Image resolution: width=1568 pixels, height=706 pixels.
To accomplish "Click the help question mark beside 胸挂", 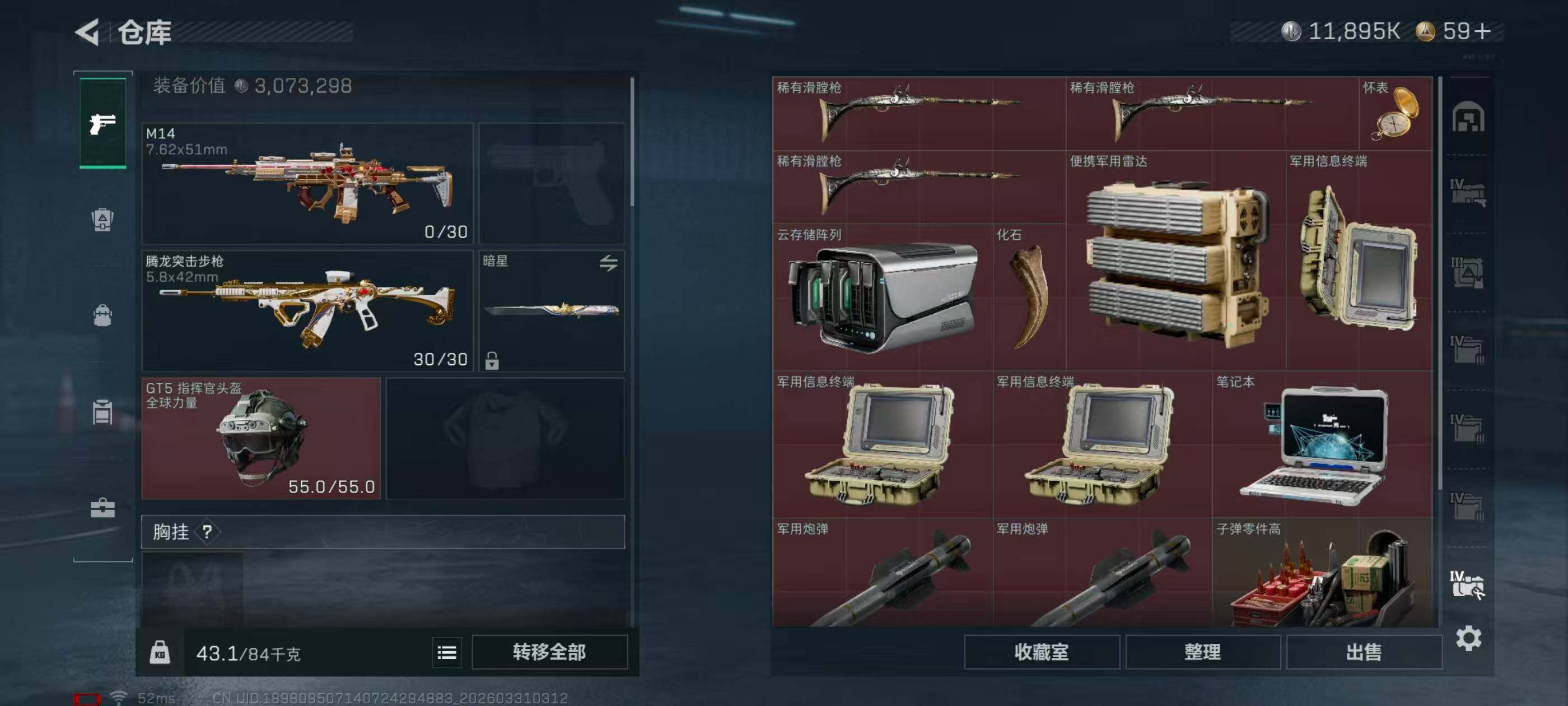I will pyautogui.click(x=207, y=532).
